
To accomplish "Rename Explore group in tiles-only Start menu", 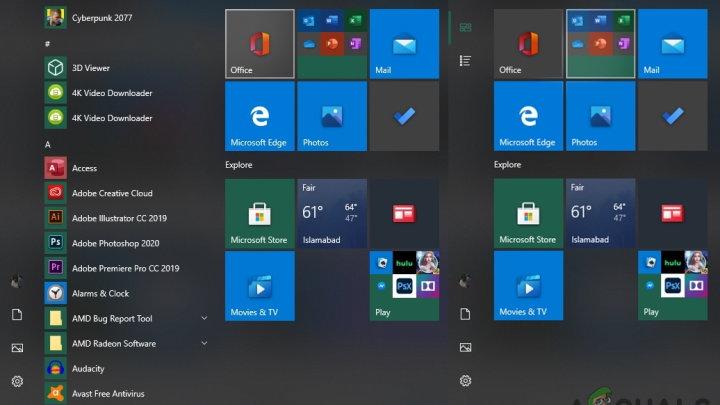I will pos(507,164).
